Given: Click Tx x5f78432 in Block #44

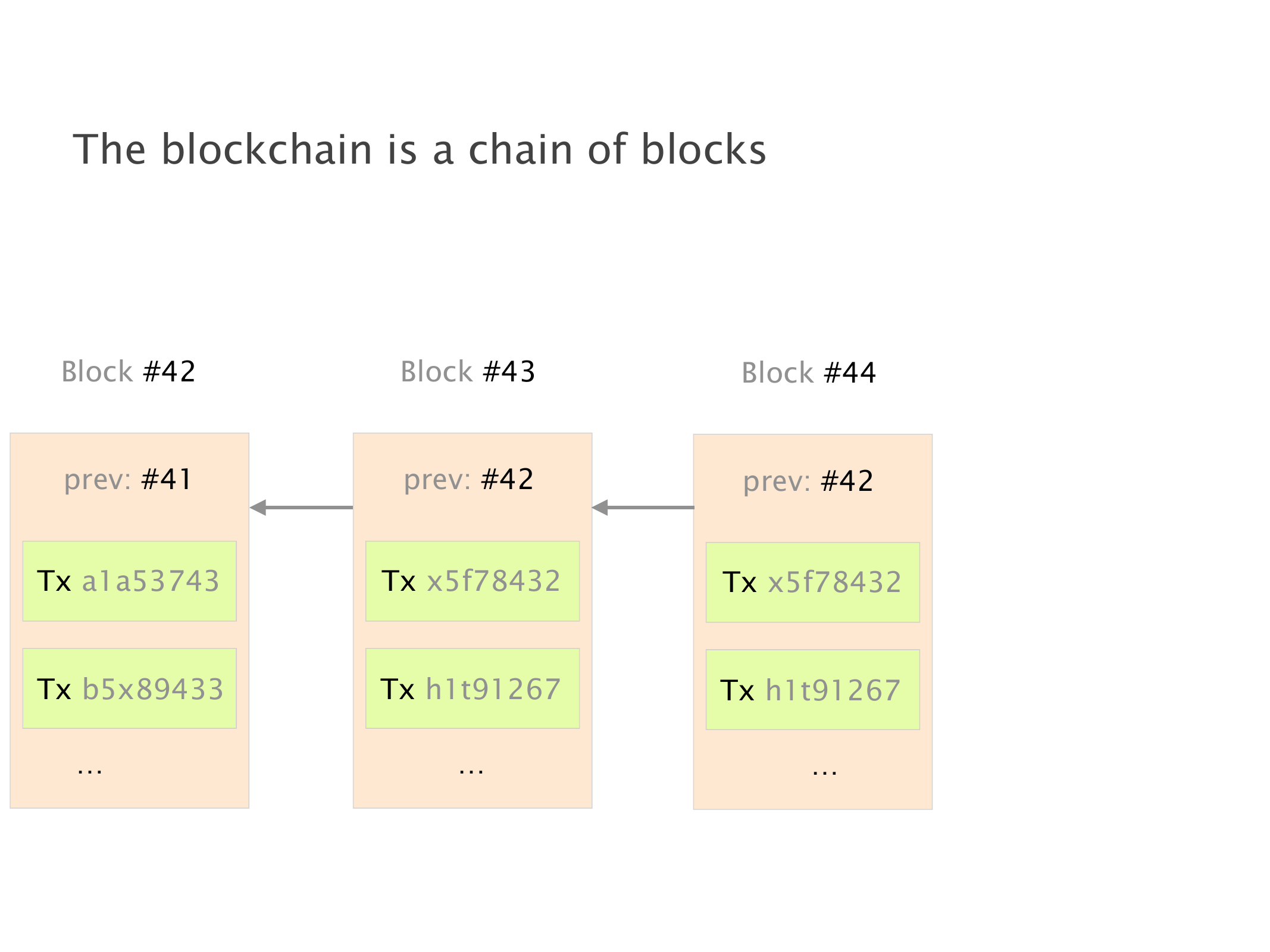Looking at the screenshot, I should click(812, 583).
